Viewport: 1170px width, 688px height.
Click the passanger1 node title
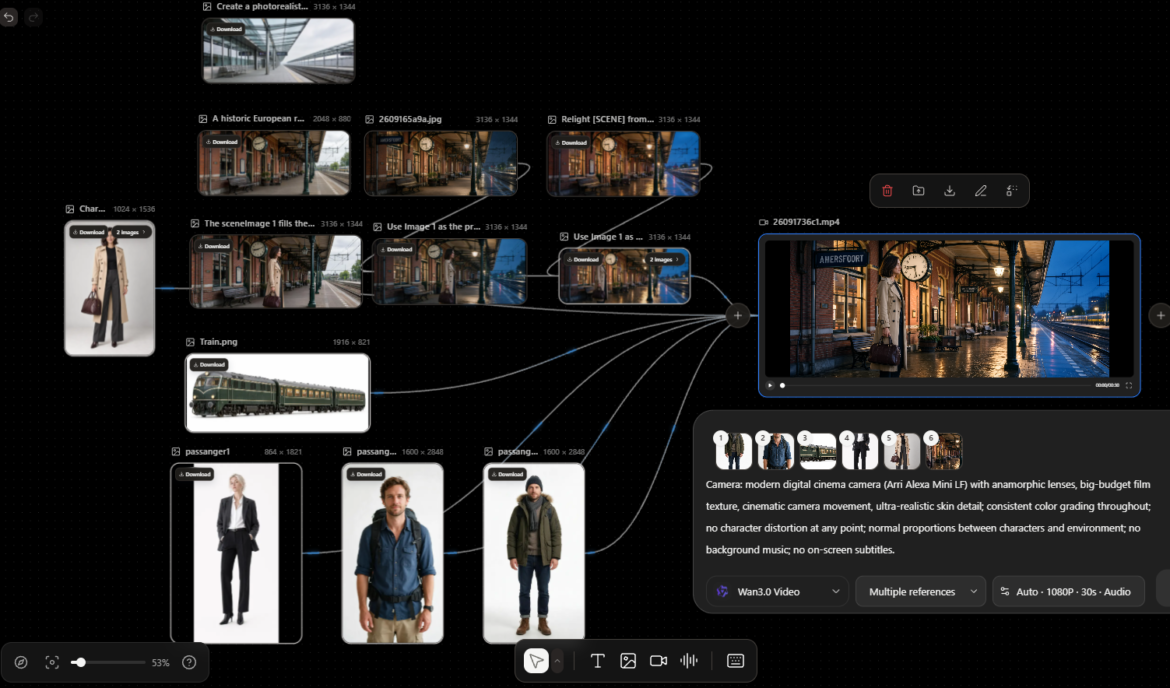pos(207,451)
